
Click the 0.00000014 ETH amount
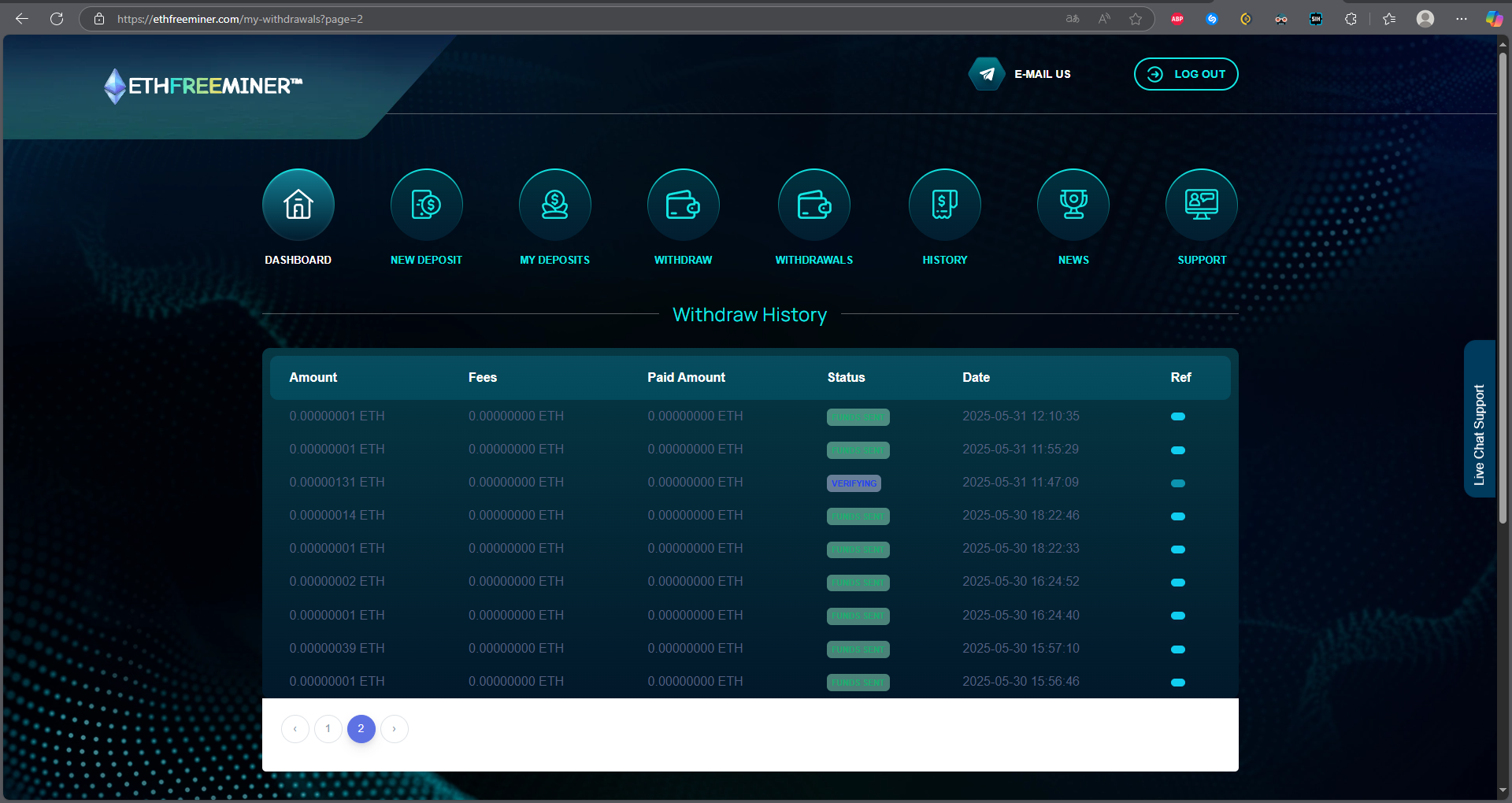click(337, 515)
